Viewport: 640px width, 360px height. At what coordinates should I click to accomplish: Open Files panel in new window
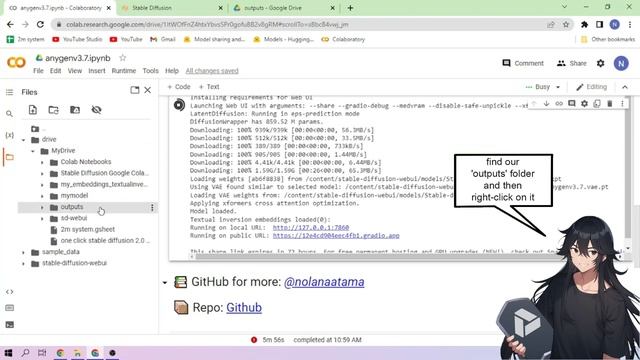(x=135, y=90)
